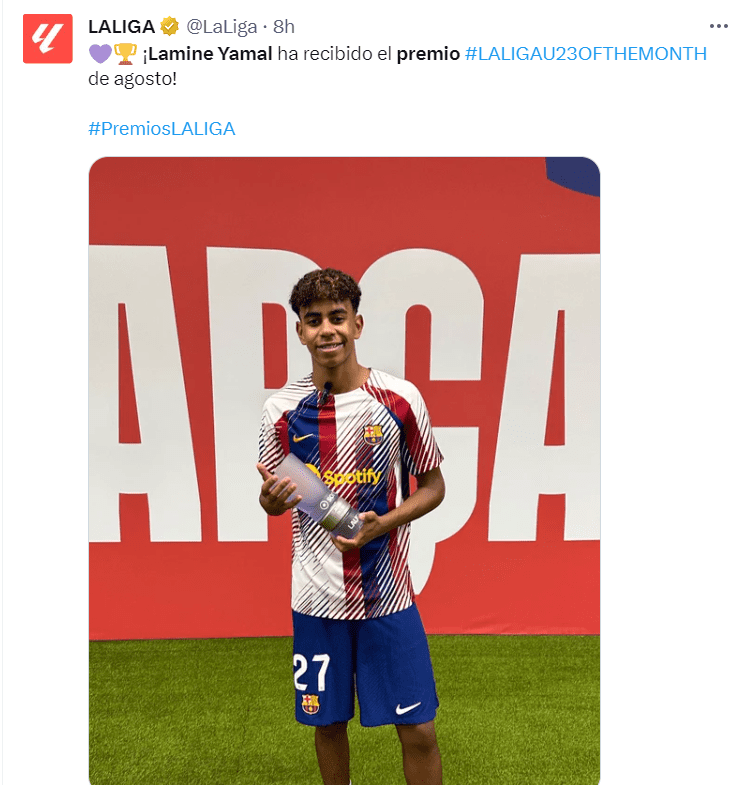Open the LALIGA red profile avatar

pos(48,39)
